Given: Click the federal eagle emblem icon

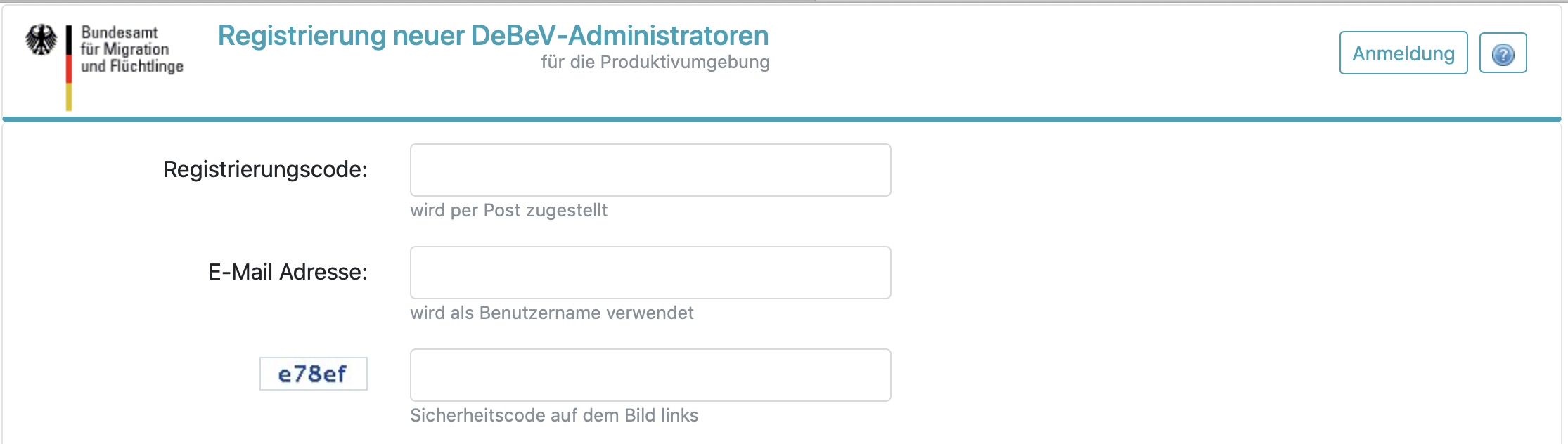Looking at the screenshot, I should point(41,40).
